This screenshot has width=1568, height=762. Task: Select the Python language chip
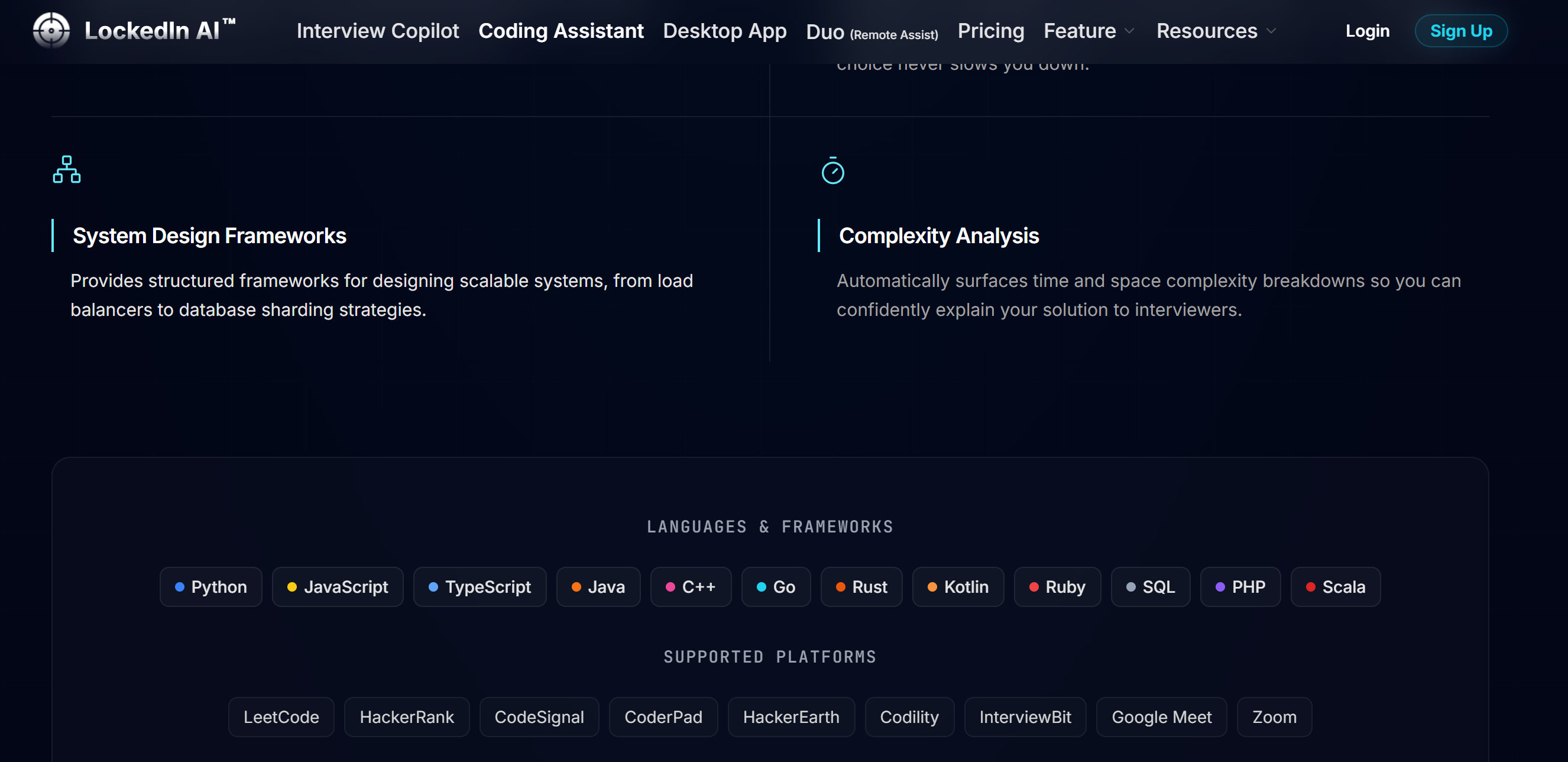(210, 586)
